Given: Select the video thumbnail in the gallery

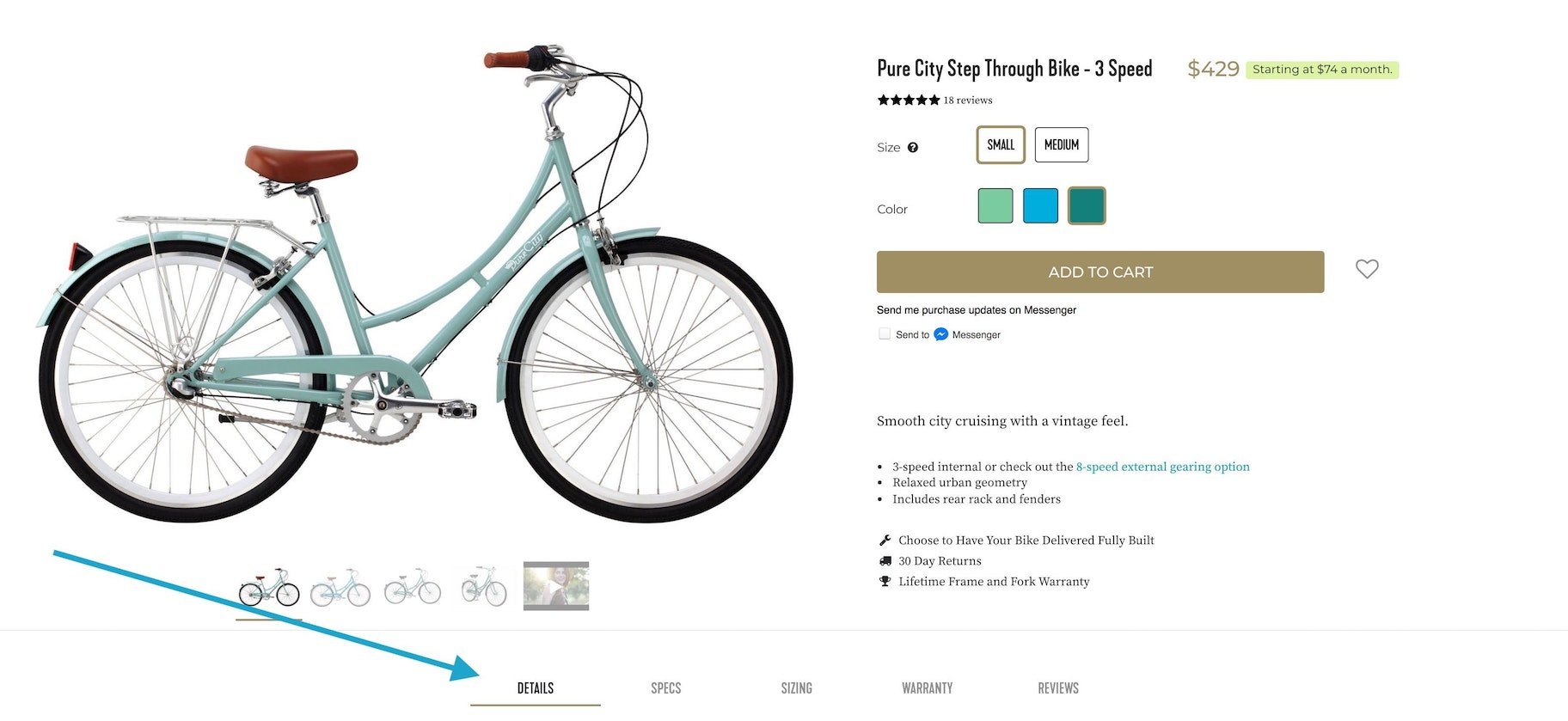Looking at the screenshot, I should pyautogui.click(x=556, y=586).
